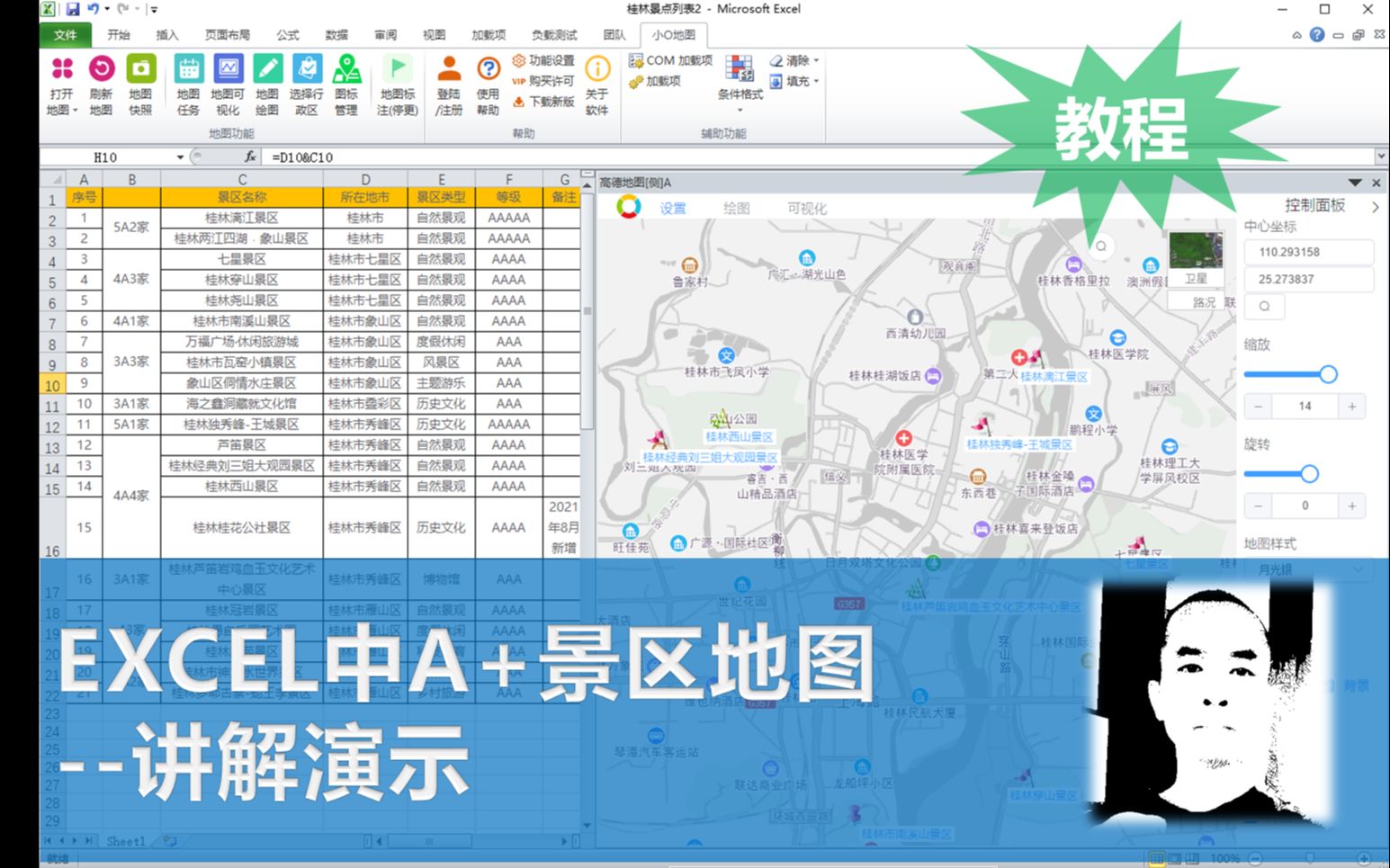Viewport: 1390px width, 868px height.
Task: Click the Excel help question mark icon
Action: (1317, 35)
